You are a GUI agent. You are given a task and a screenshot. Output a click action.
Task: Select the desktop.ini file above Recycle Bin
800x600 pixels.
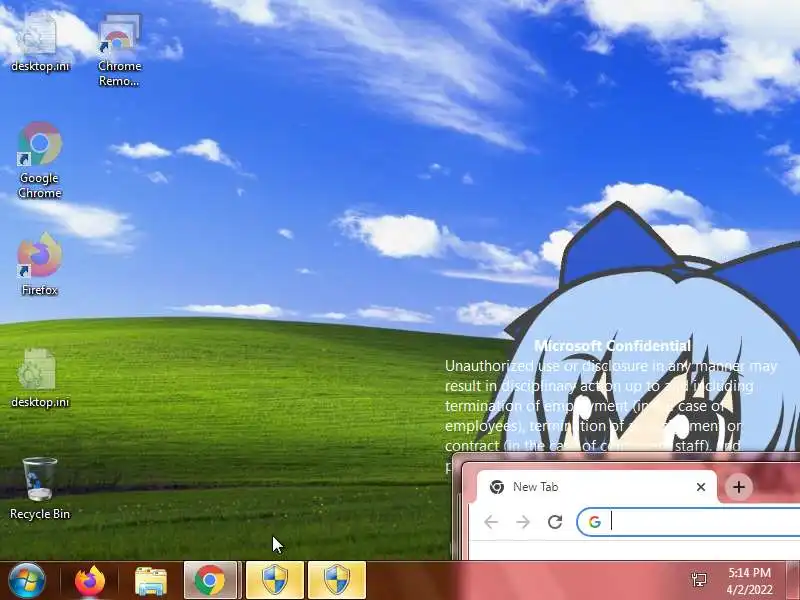[40, 378]
